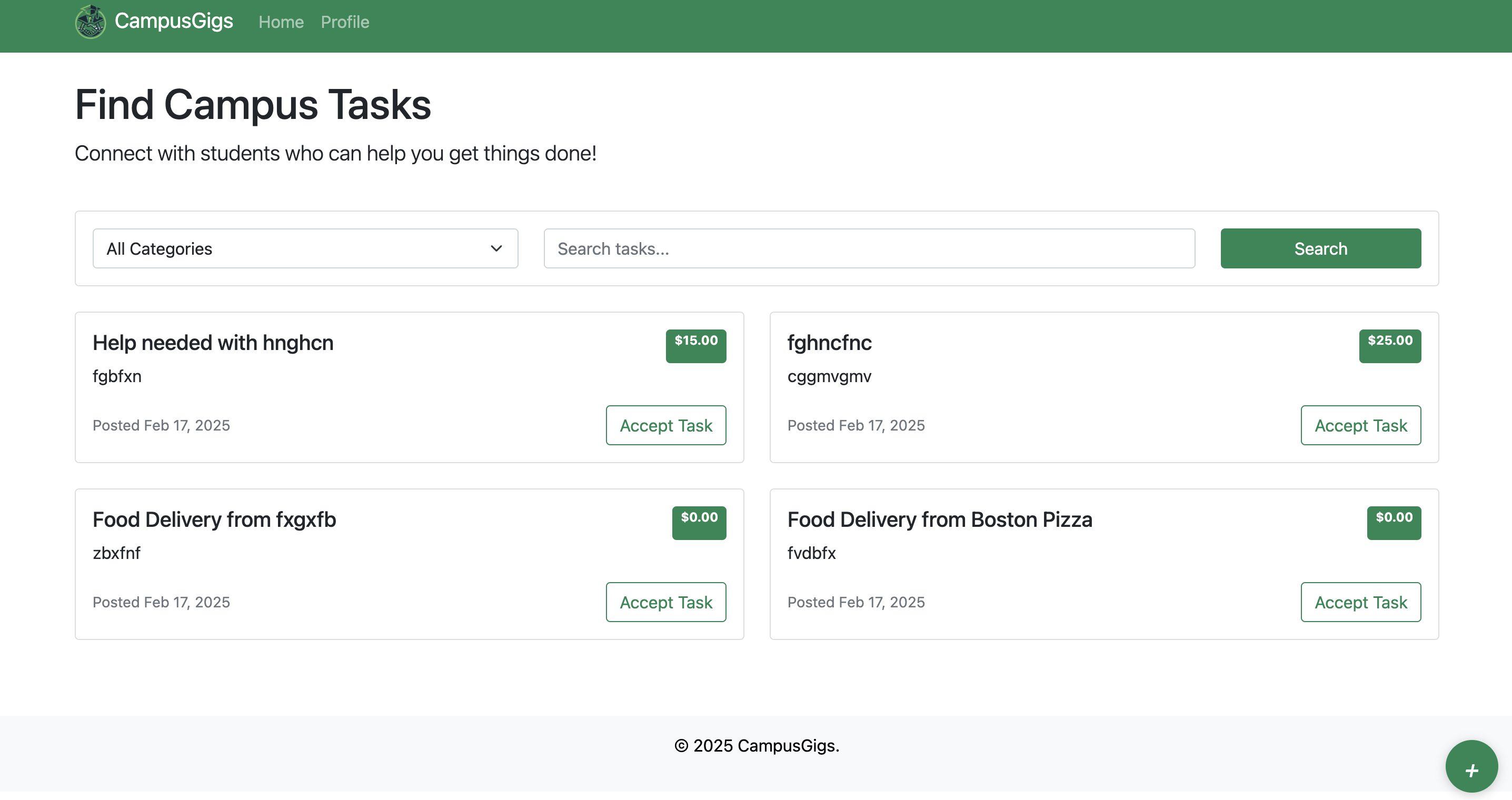Accept the fghncfnc task

(x=1360, y=425)
